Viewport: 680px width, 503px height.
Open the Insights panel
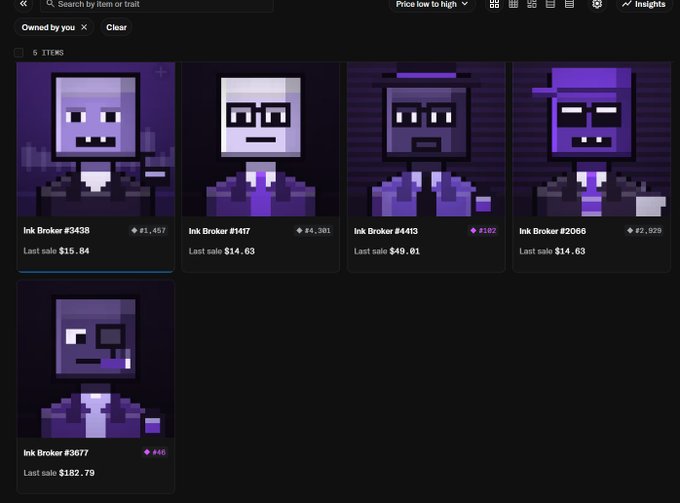coord(644,4)
